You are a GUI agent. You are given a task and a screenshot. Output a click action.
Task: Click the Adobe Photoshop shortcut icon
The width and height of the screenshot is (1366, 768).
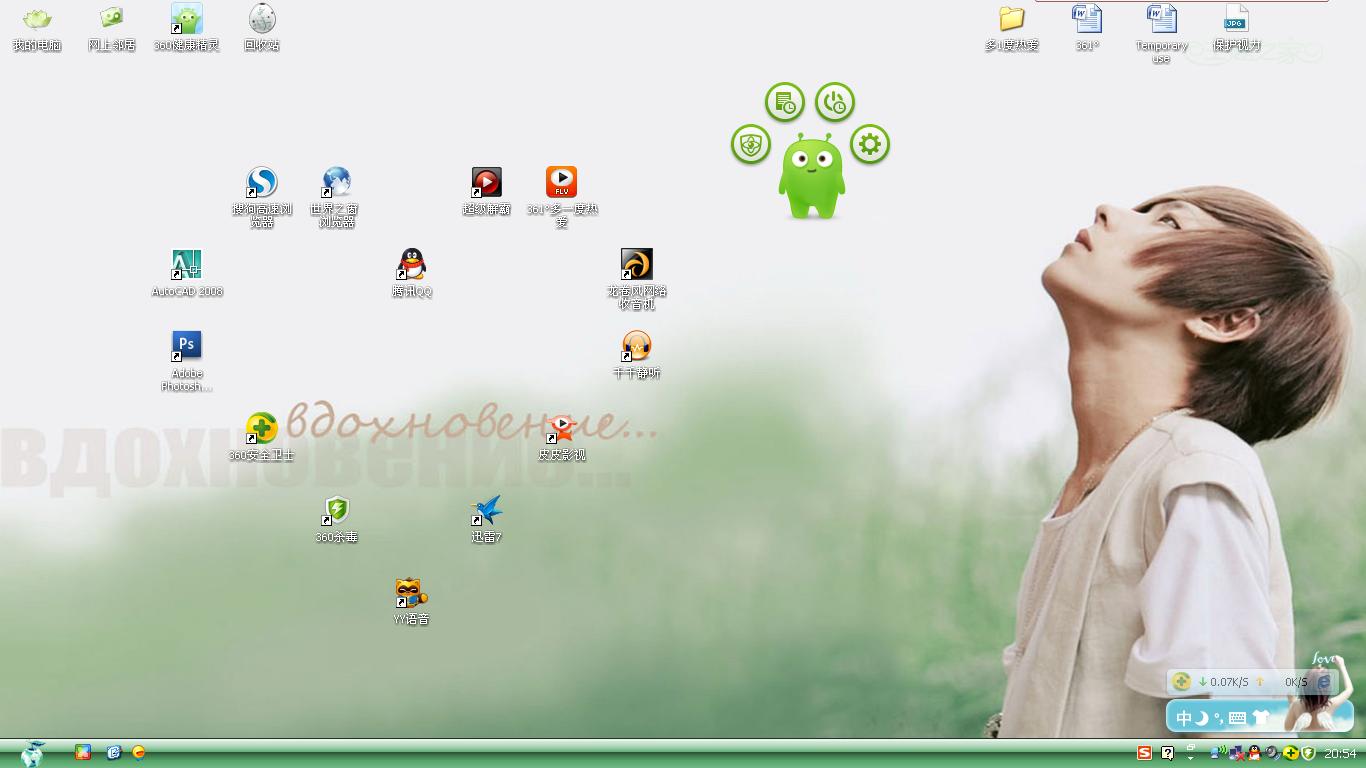tap(187, 347)
